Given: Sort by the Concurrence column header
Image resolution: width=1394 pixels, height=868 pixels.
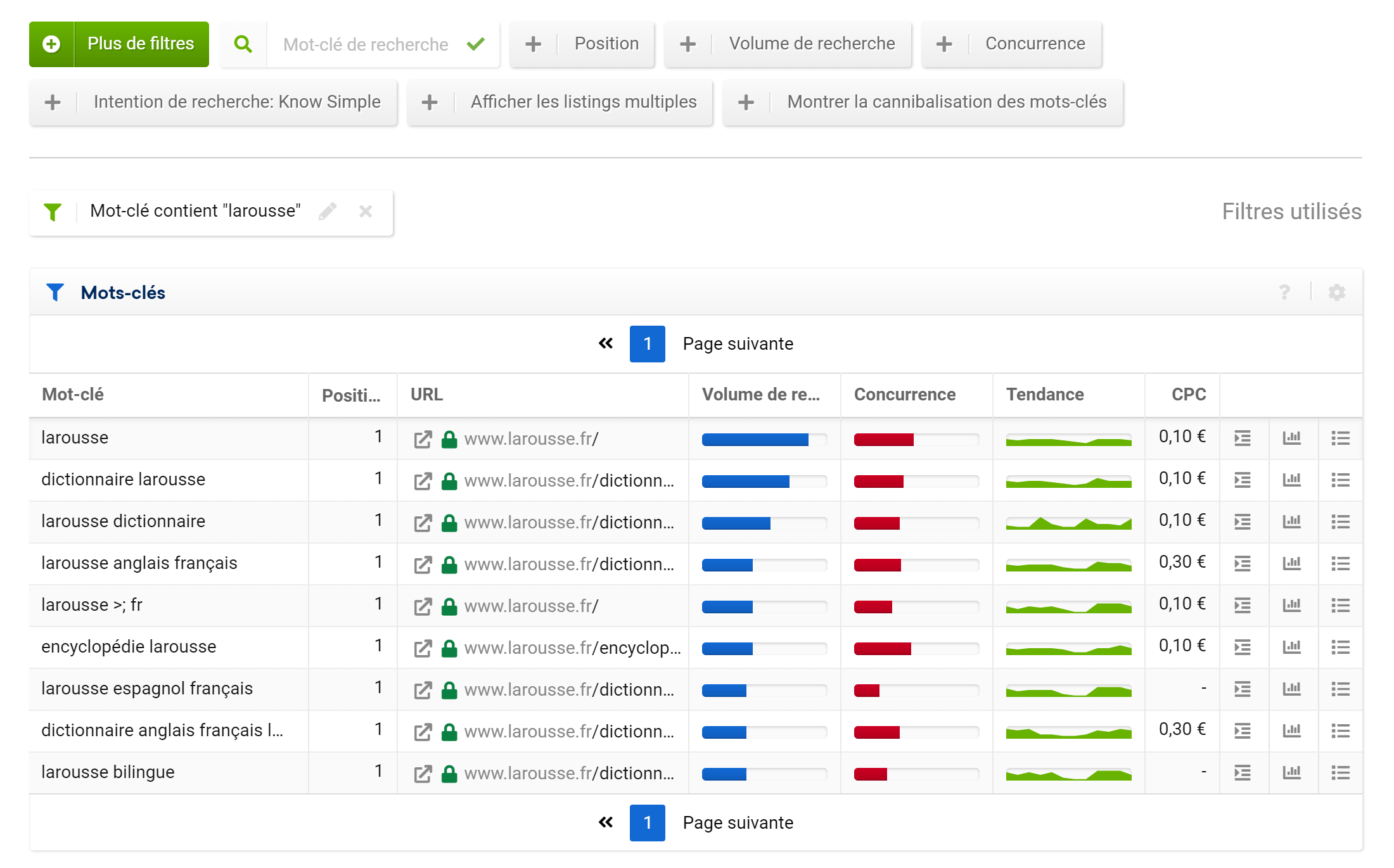Looking at the screenshot, I should coord(904,395).
